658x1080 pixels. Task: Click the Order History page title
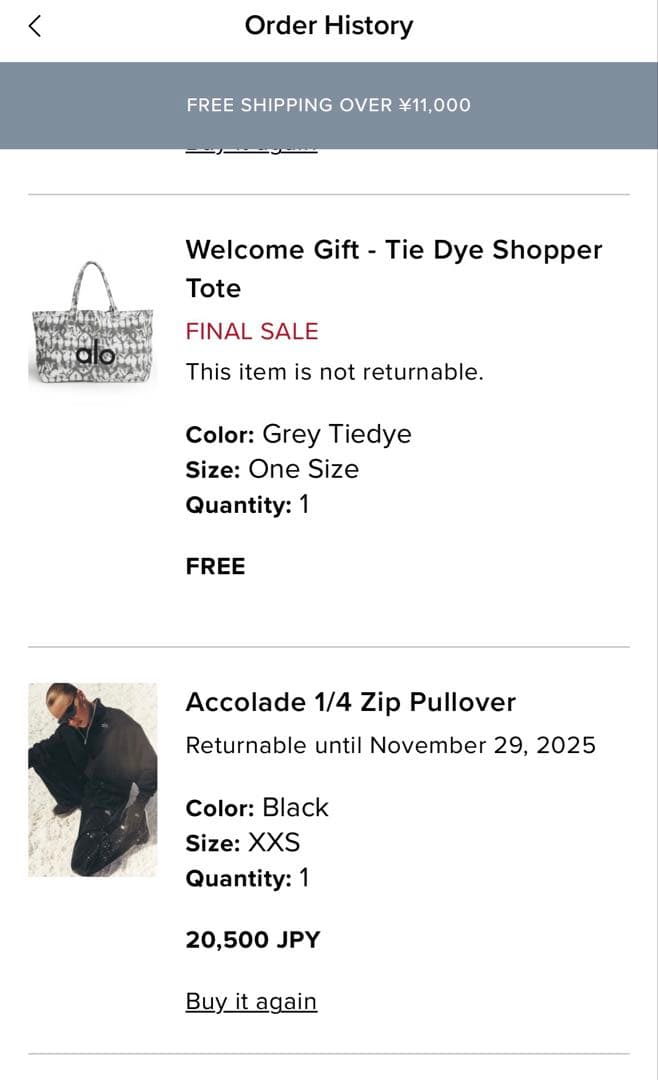pyautogui.click(x=328, y=26)
